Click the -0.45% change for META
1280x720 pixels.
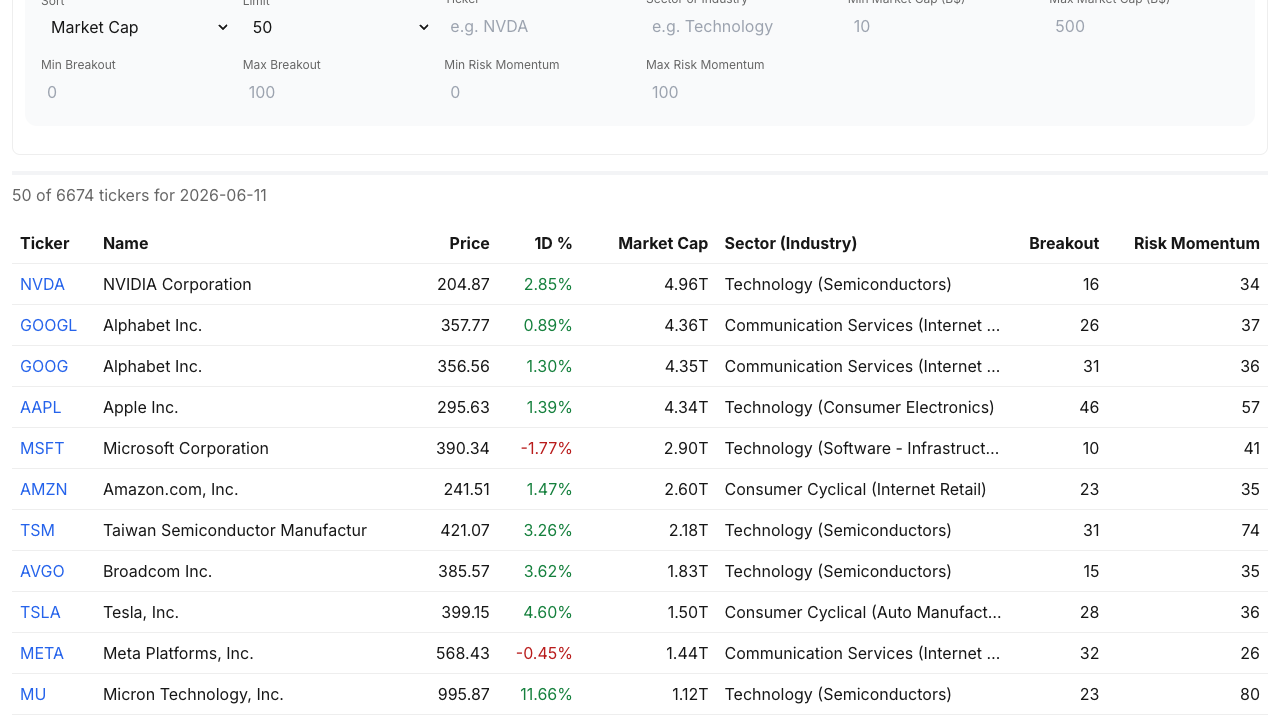point(544,653)
